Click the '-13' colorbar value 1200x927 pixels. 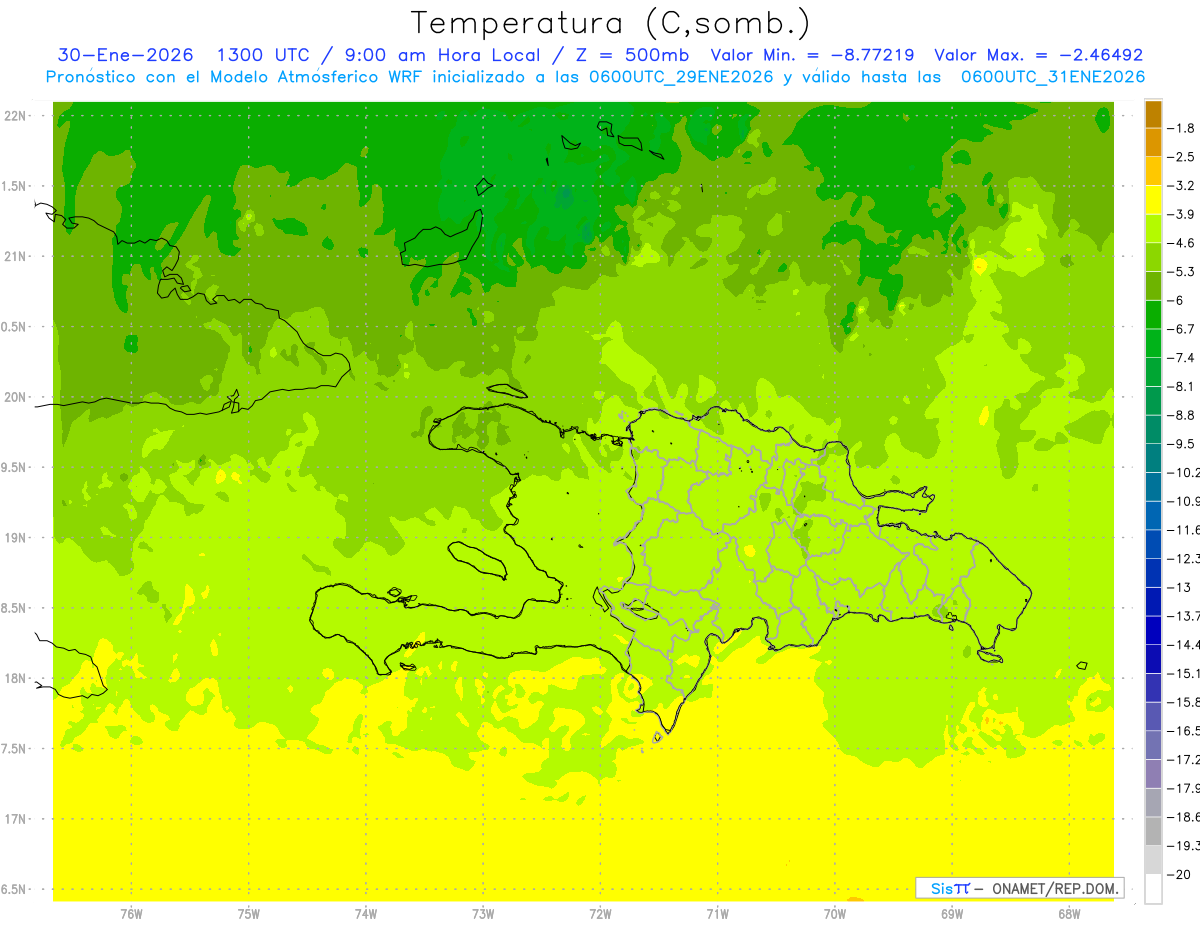click(x=1179, y=587)
